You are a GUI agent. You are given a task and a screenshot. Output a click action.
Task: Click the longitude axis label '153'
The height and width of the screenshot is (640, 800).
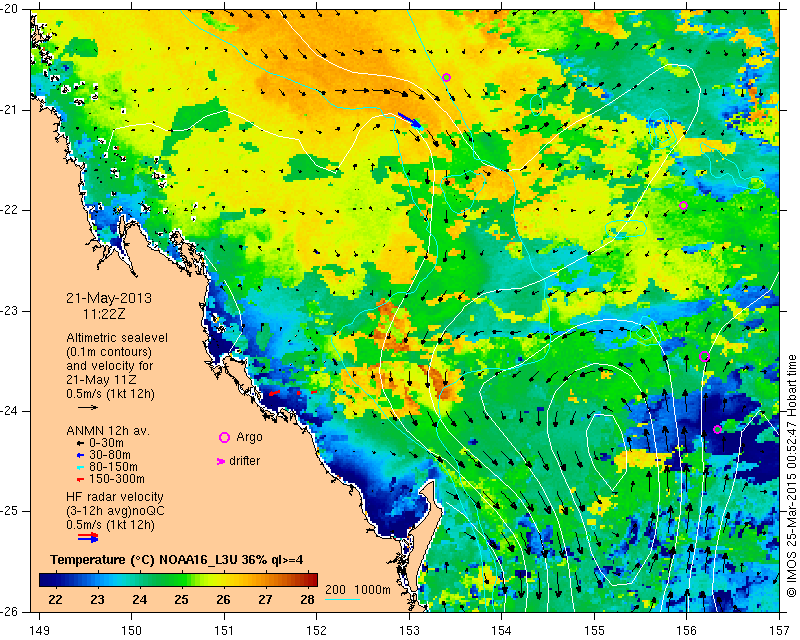[409, 631]
